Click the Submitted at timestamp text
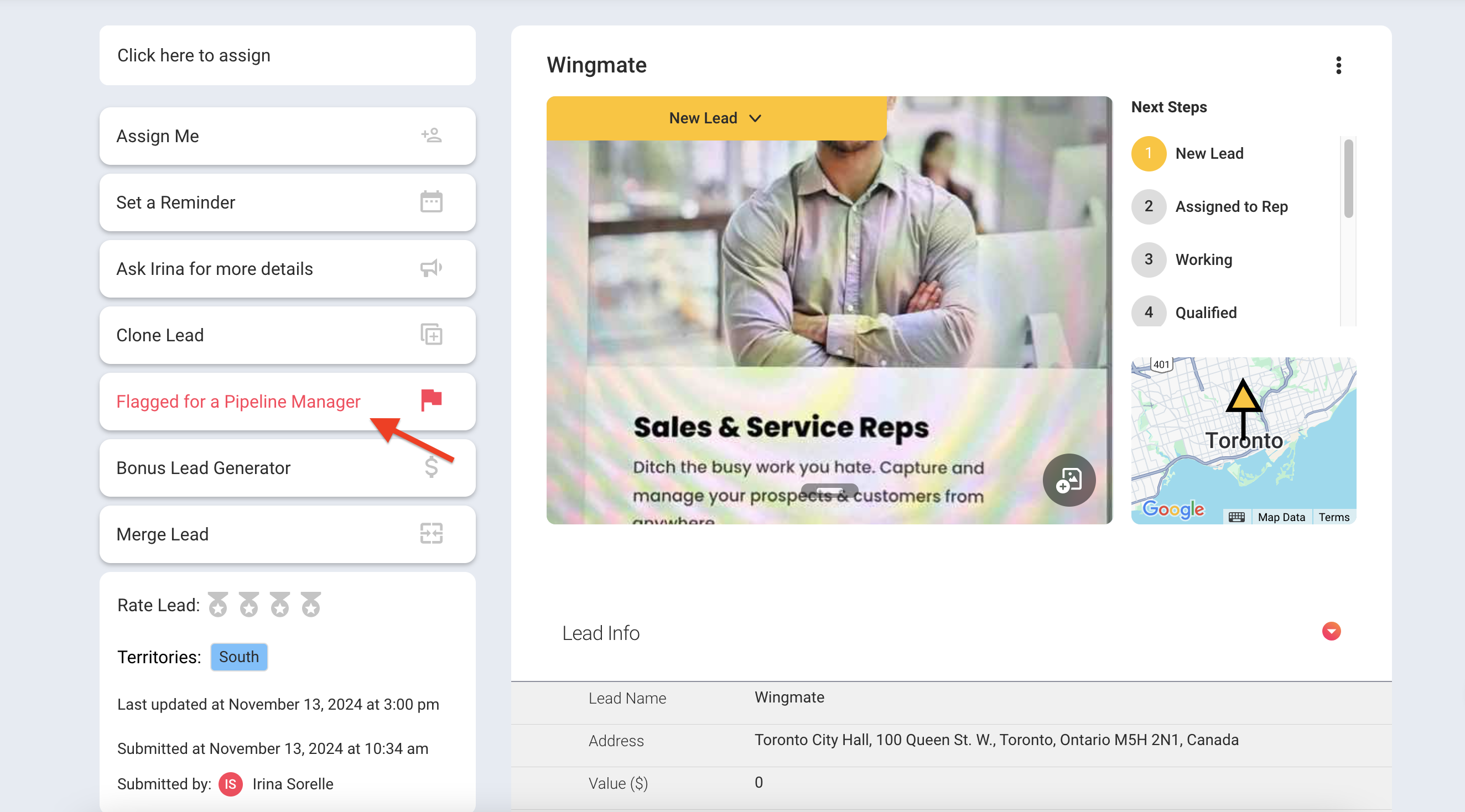The width and height of the screenshot is (1465, 812). click(272, 749)
